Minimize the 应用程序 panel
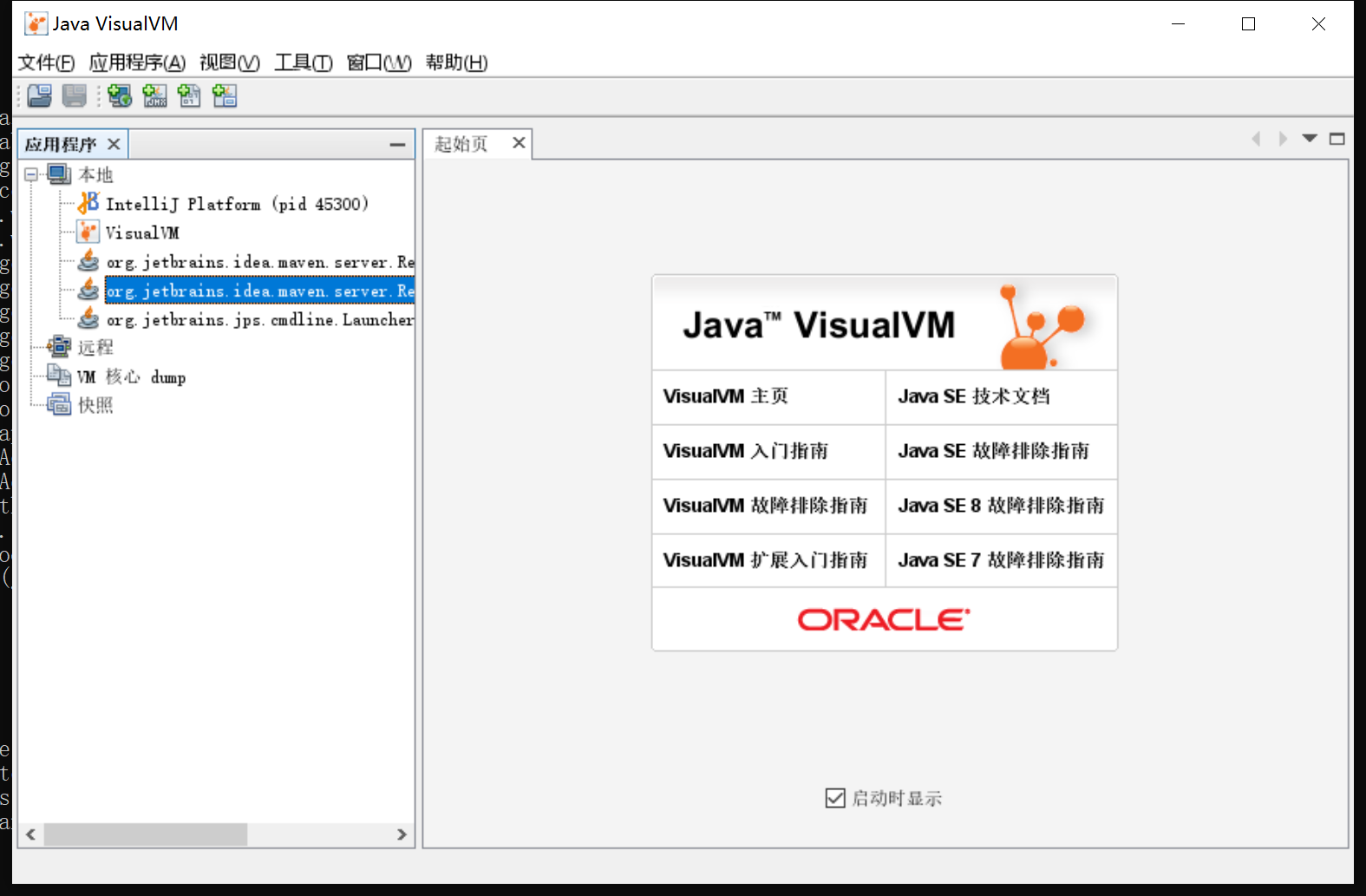Viewport: 1366px width, 896px height. click(x=397, y=145)
